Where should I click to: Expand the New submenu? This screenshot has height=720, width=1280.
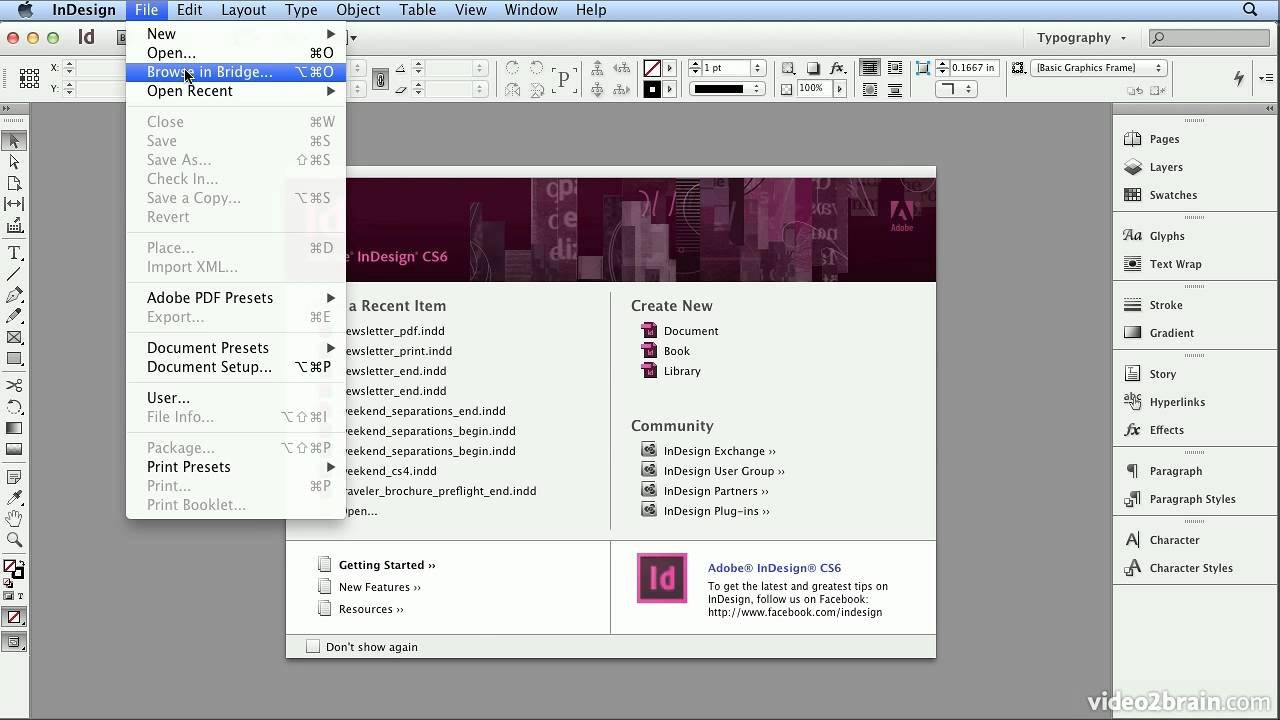click(x=235, y=34)
